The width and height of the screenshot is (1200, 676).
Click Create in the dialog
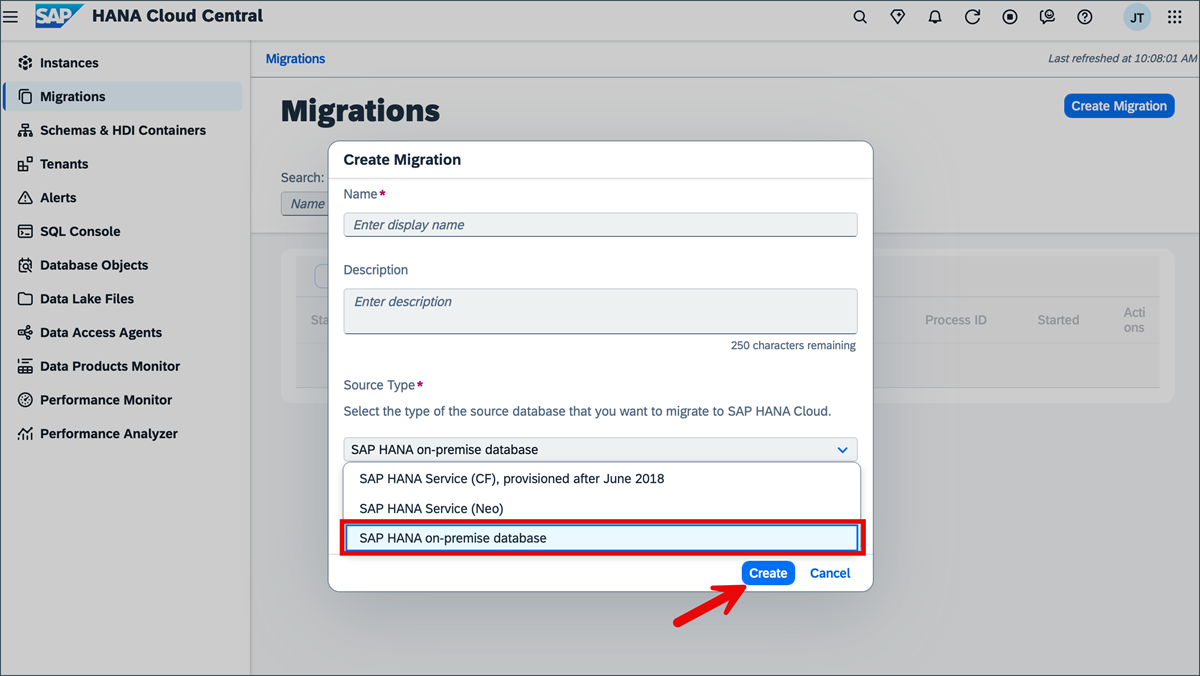point(768,573)
